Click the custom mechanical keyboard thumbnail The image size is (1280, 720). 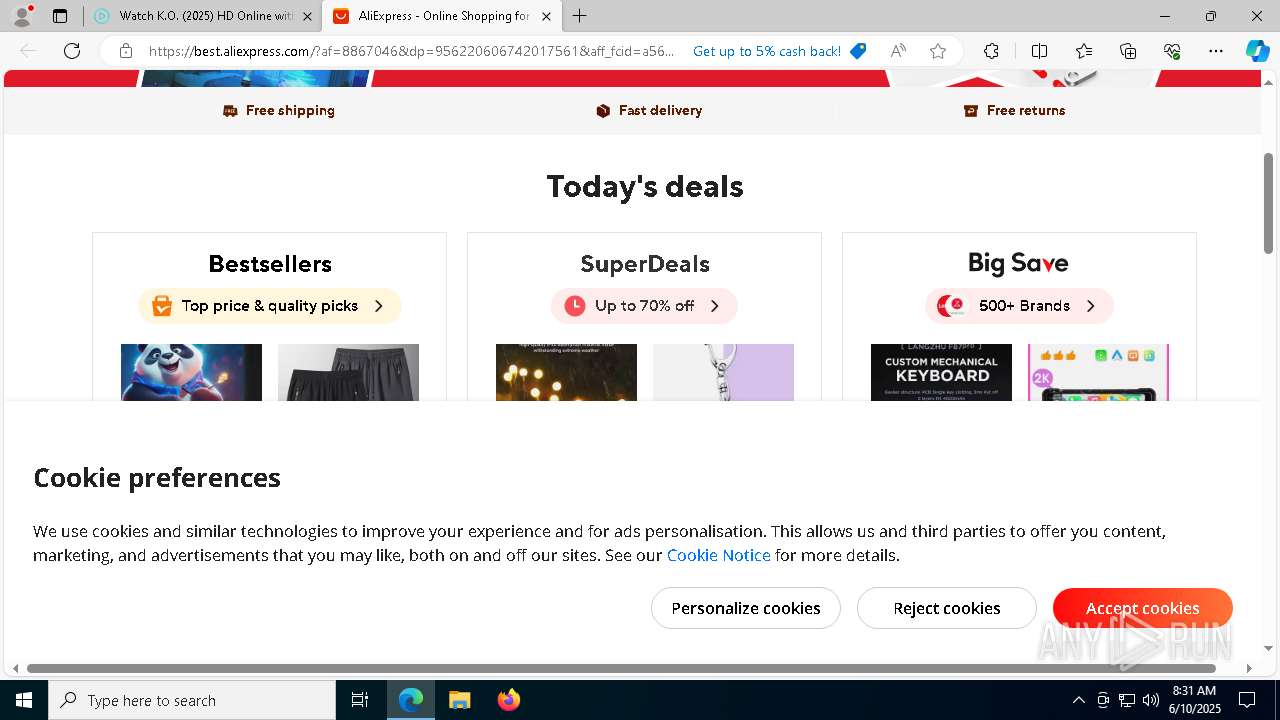coord(941,372)
